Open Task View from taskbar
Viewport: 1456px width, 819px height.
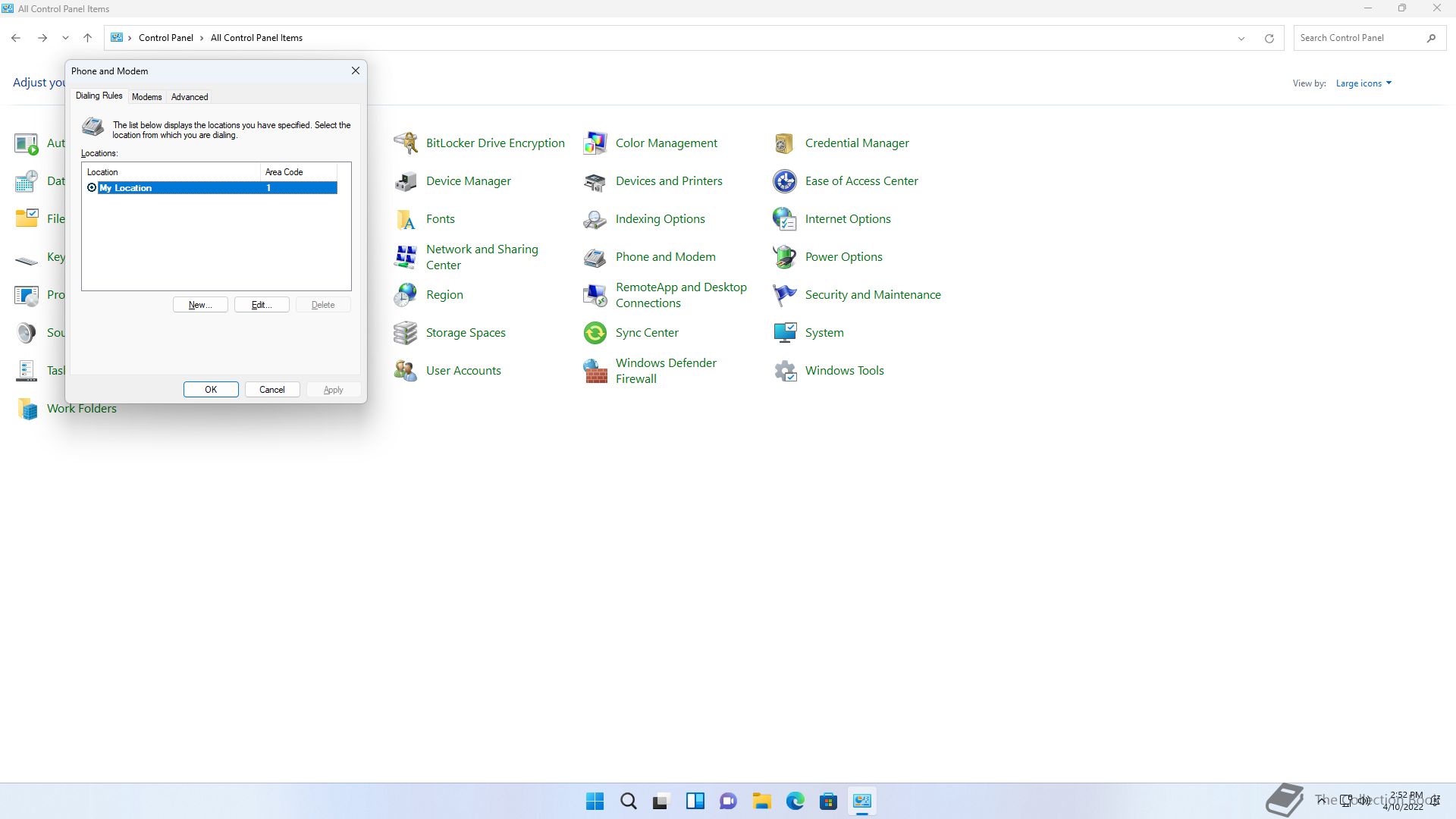click(x=662, y=801)
